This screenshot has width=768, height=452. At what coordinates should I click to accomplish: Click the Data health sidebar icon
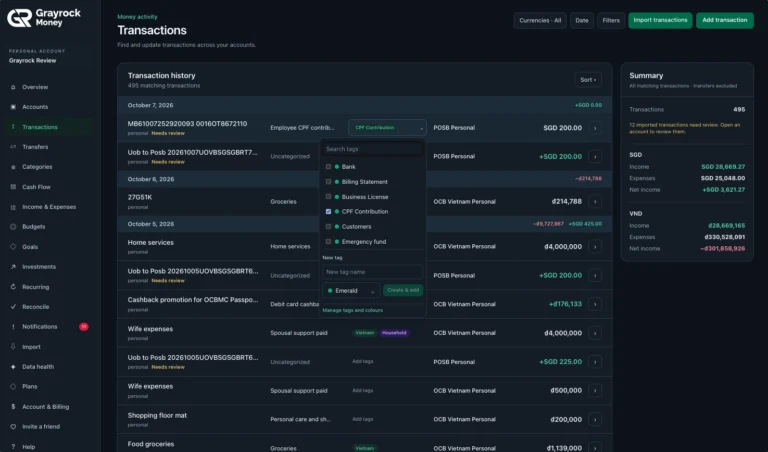click(x=13, y=367)
